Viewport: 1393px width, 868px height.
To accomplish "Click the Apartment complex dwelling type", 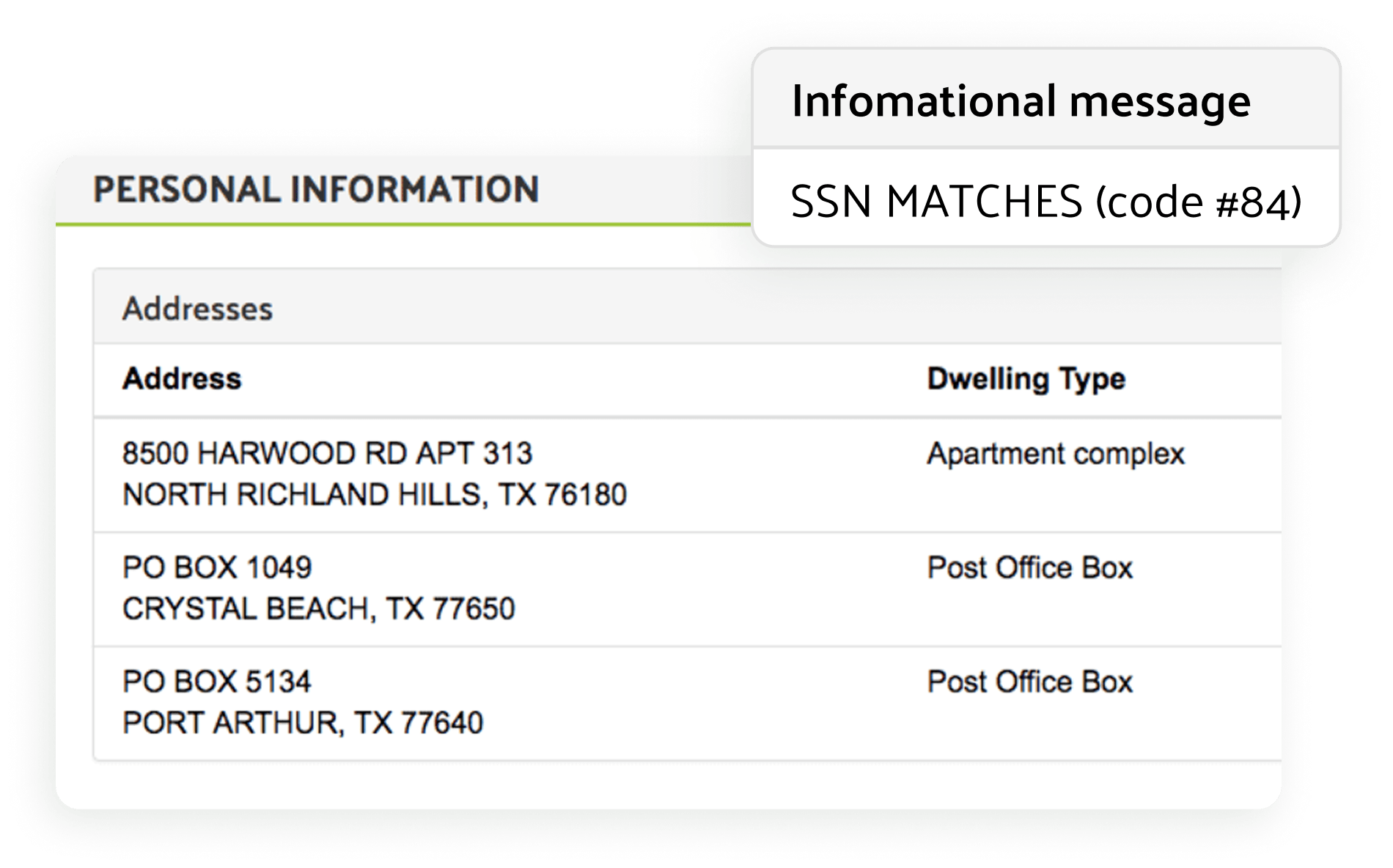I will 1056,454.
